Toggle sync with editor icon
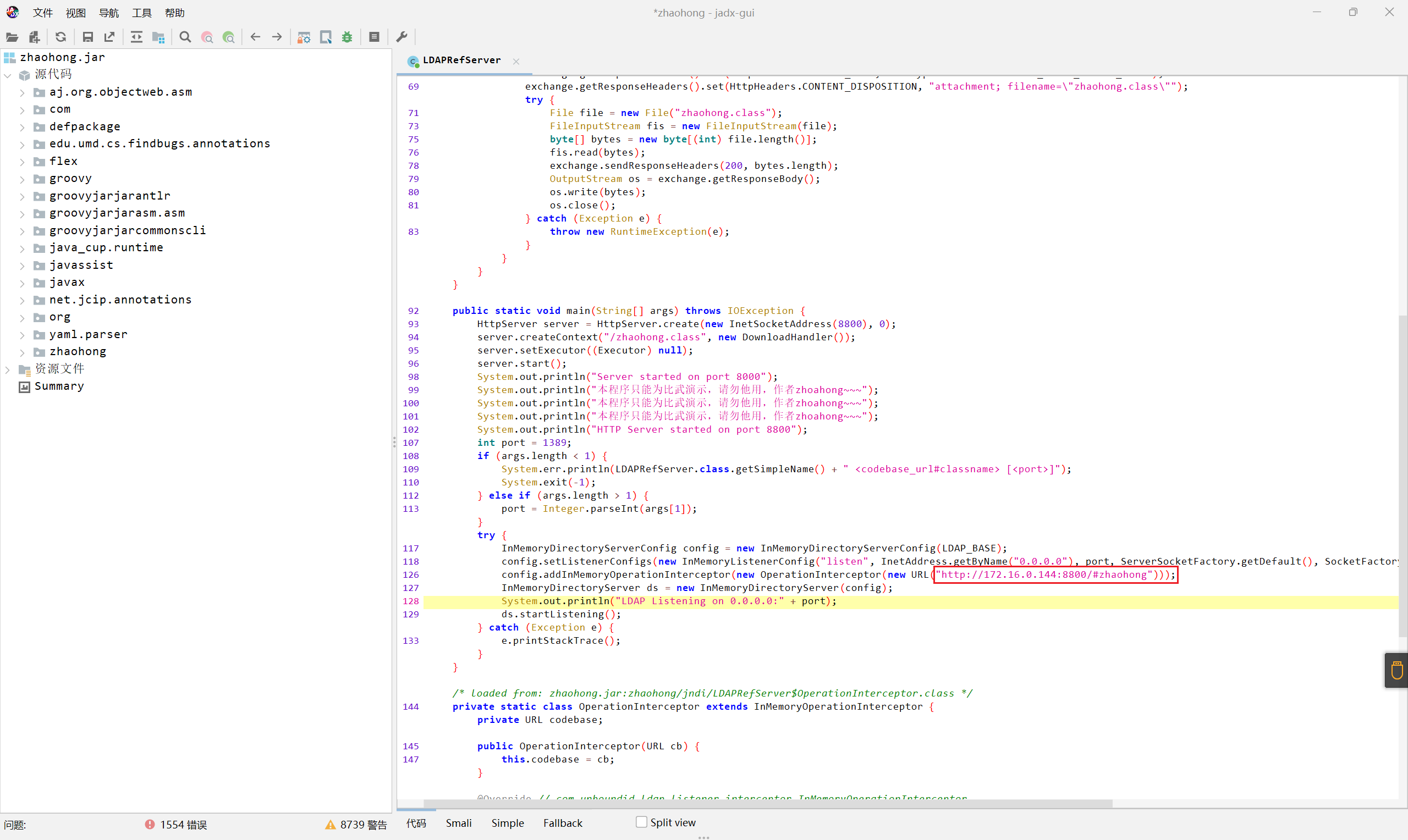Image resolution: width=1408 pixels, height=840 pixels. click(136, 37)
